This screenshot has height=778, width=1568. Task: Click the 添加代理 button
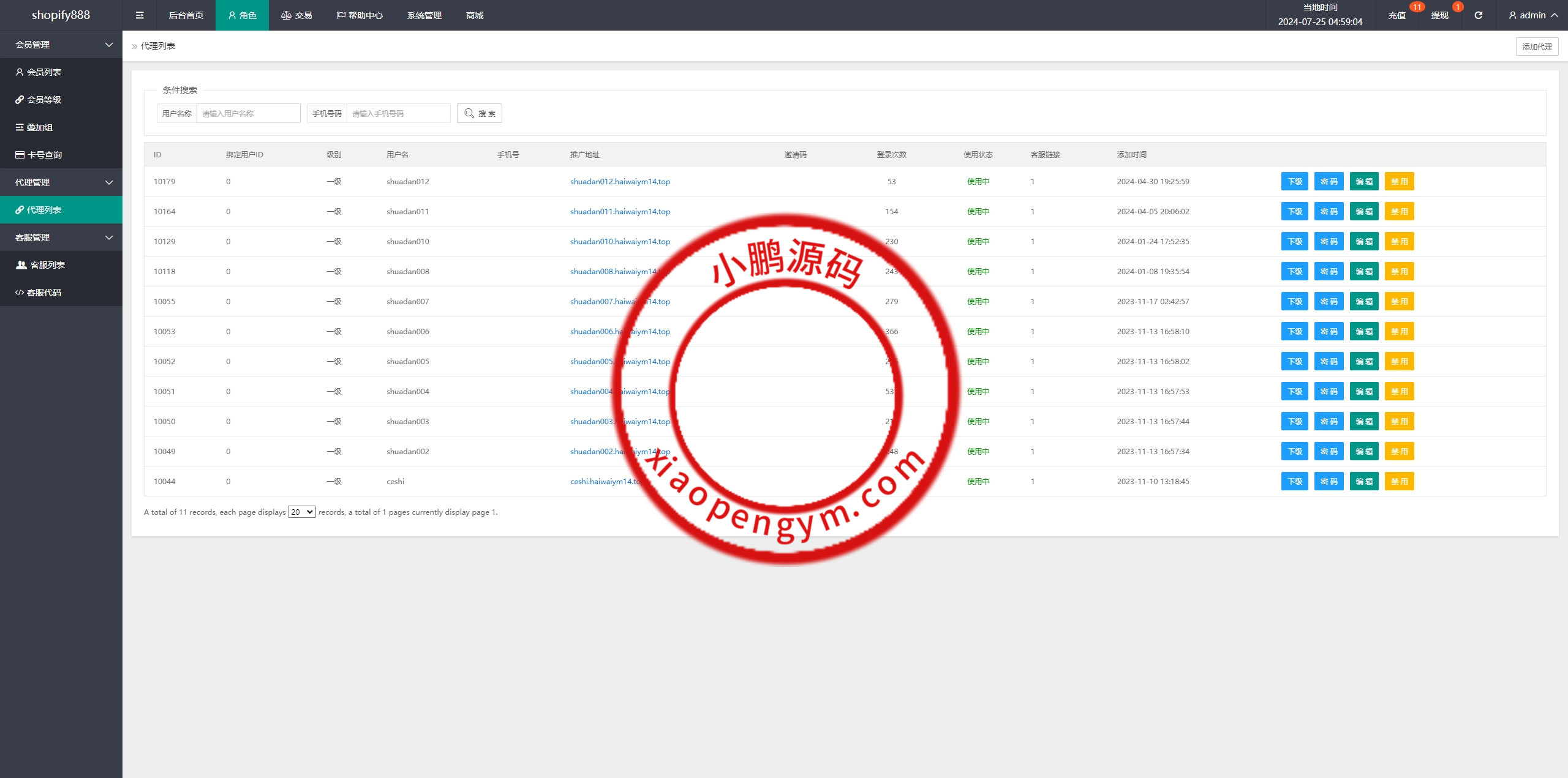[1537, 47]
